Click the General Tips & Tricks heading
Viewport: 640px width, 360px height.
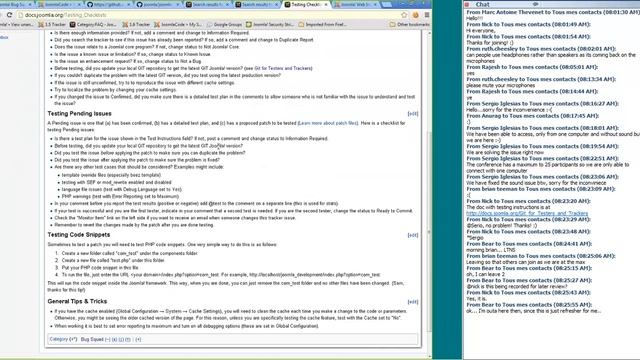point(77,301)
